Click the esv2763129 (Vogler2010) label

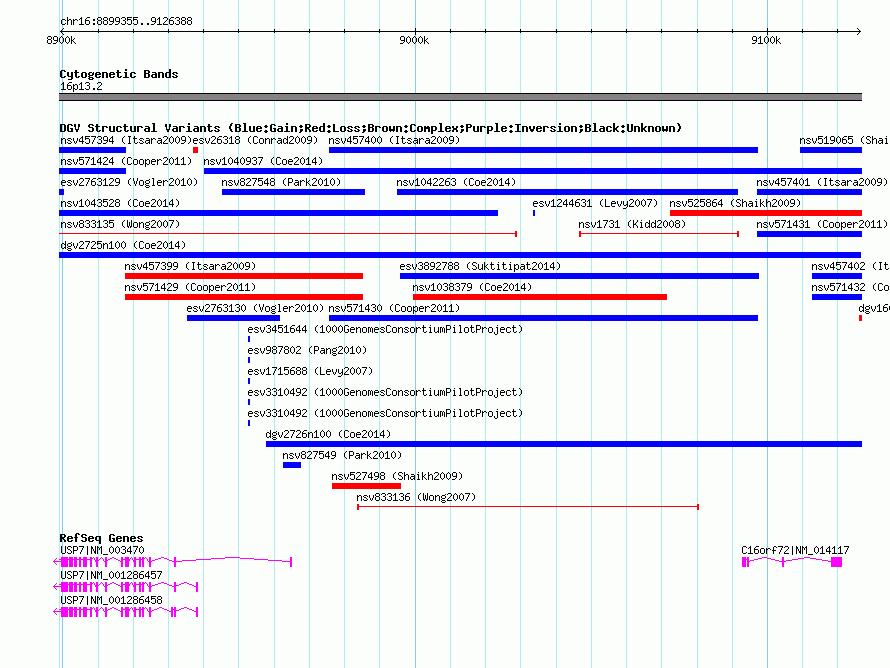click(x=129, y=182)
